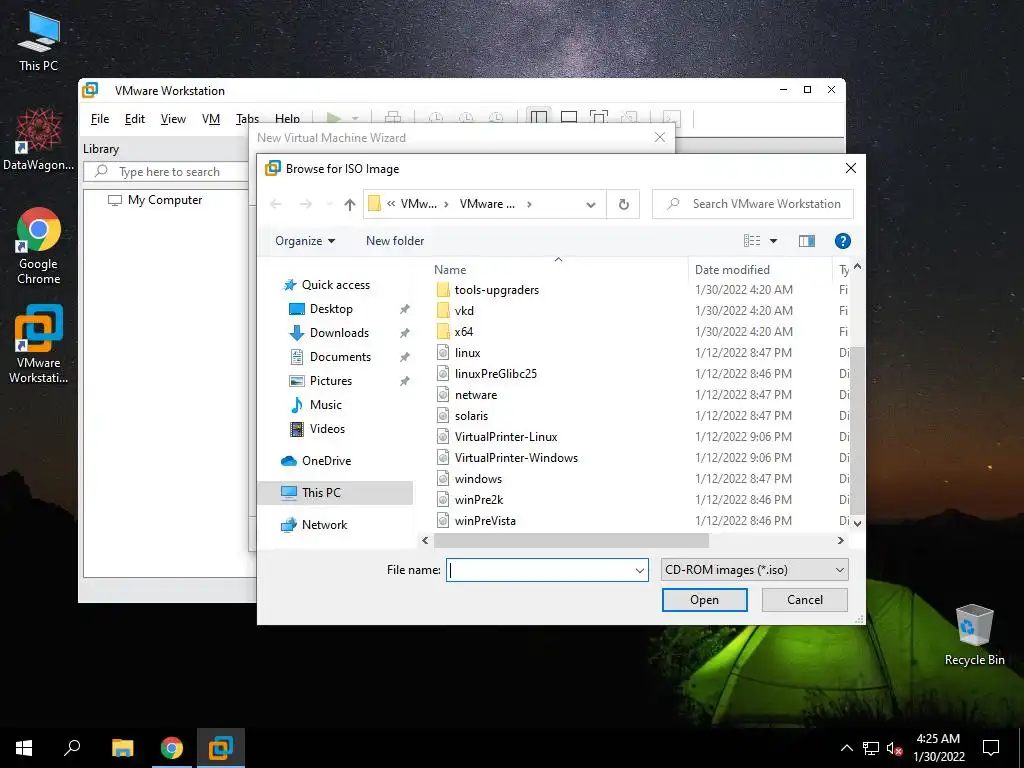Open Windows Start menu

(24, 748)
